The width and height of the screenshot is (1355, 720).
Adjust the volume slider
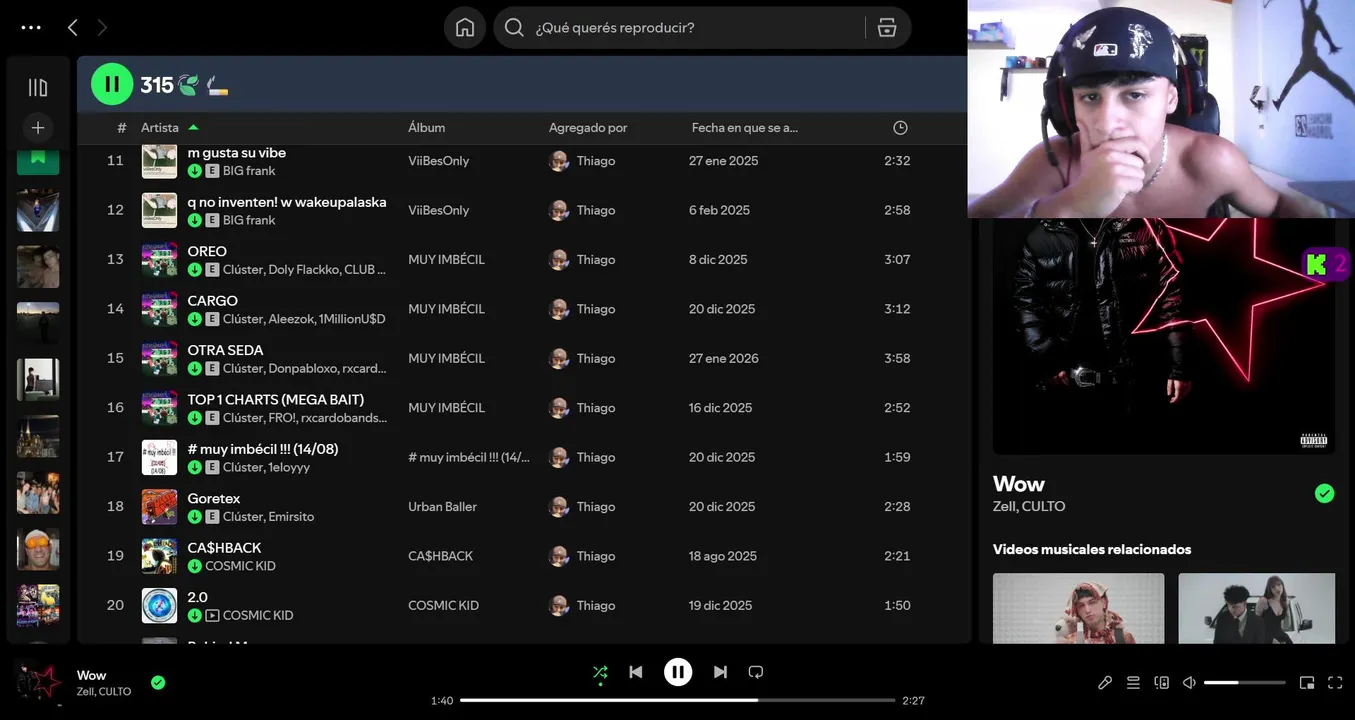point(1245,683)
